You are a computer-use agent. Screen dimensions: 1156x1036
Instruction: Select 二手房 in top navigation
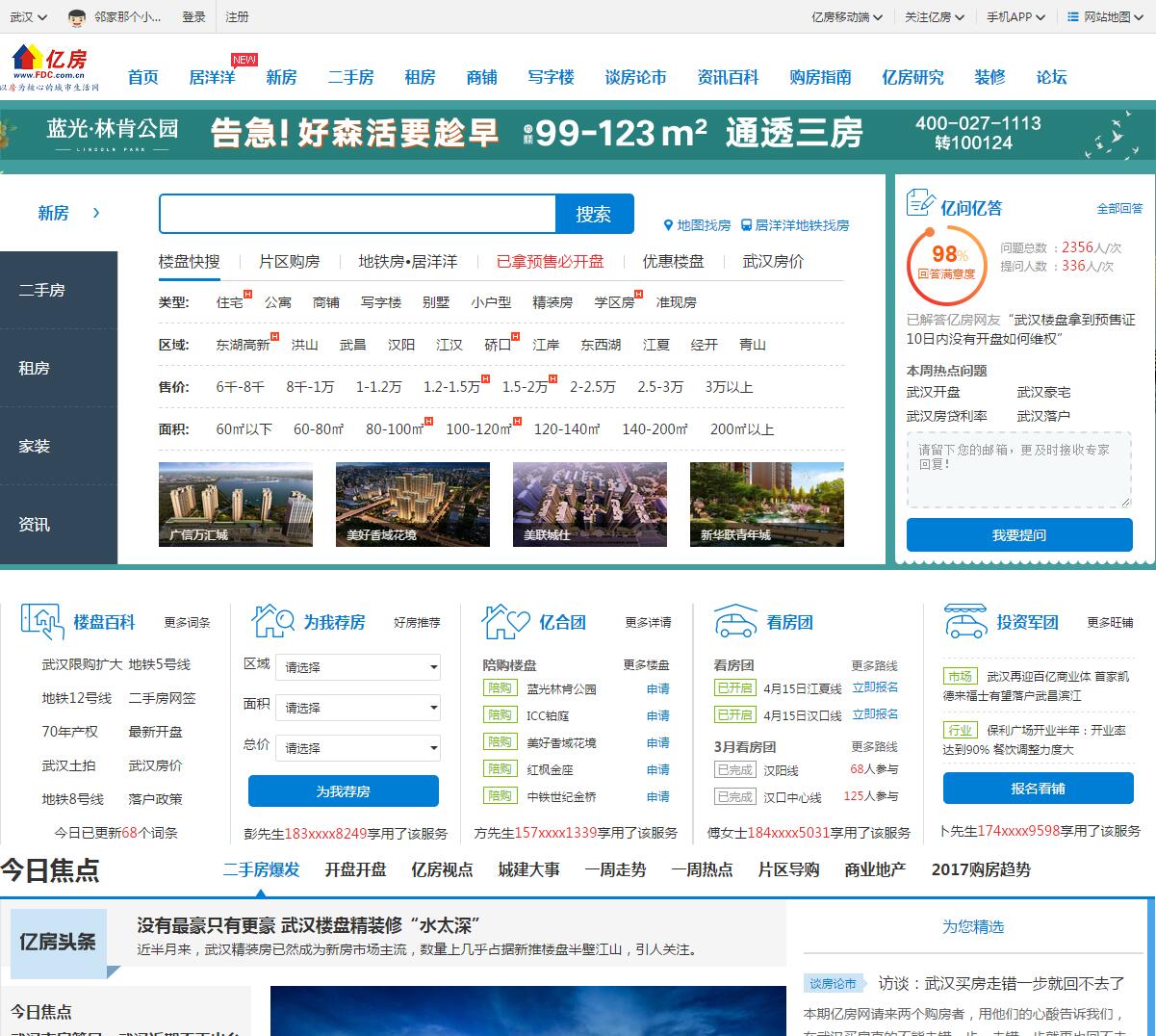pyautogui.click(x=350, y=78)
